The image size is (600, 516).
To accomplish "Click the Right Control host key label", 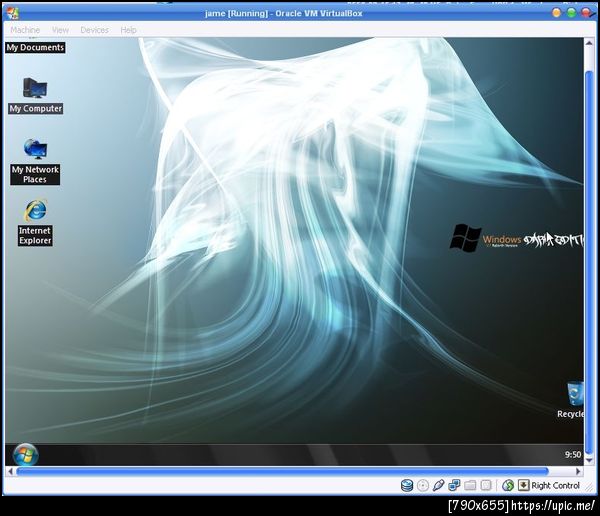I will point(555,485).
